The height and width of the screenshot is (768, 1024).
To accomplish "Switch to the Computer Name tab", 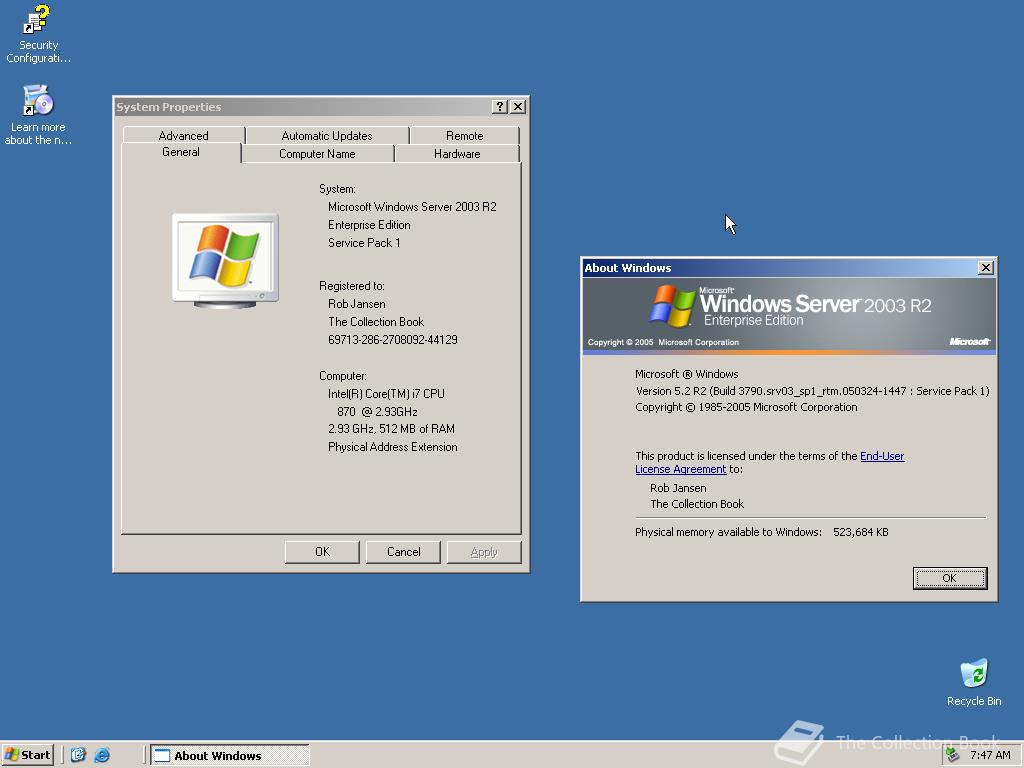I will pos(317,153).
